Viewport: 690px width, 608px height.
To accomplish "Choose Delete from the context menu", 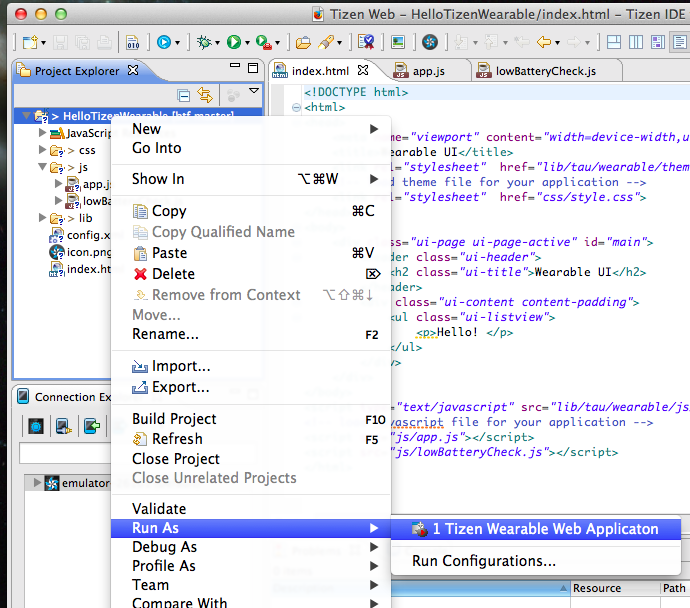I will click(x=251, y=274).
